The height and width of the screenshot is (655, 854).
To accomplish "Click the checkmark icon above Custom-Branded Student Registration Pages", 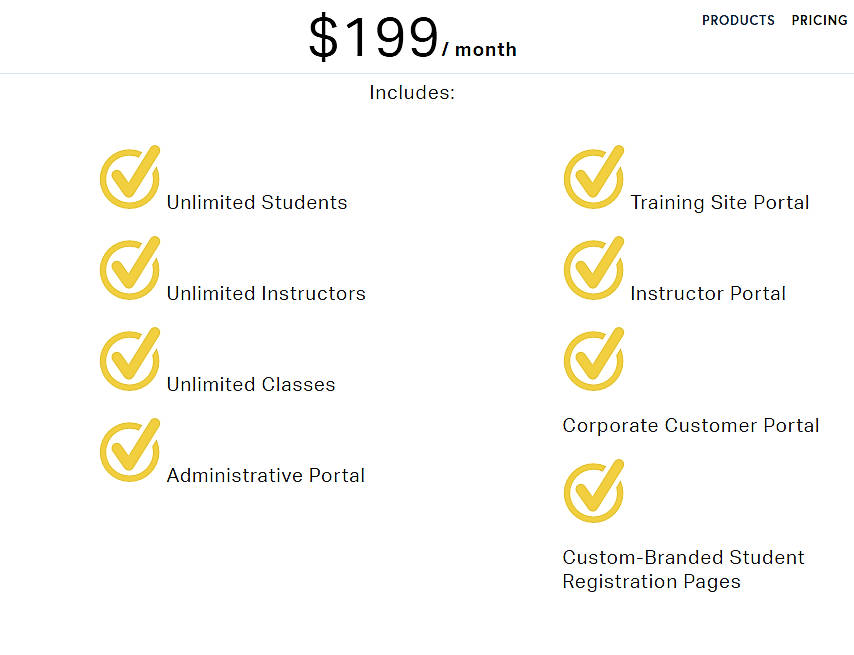I will [x=594, y=490].
